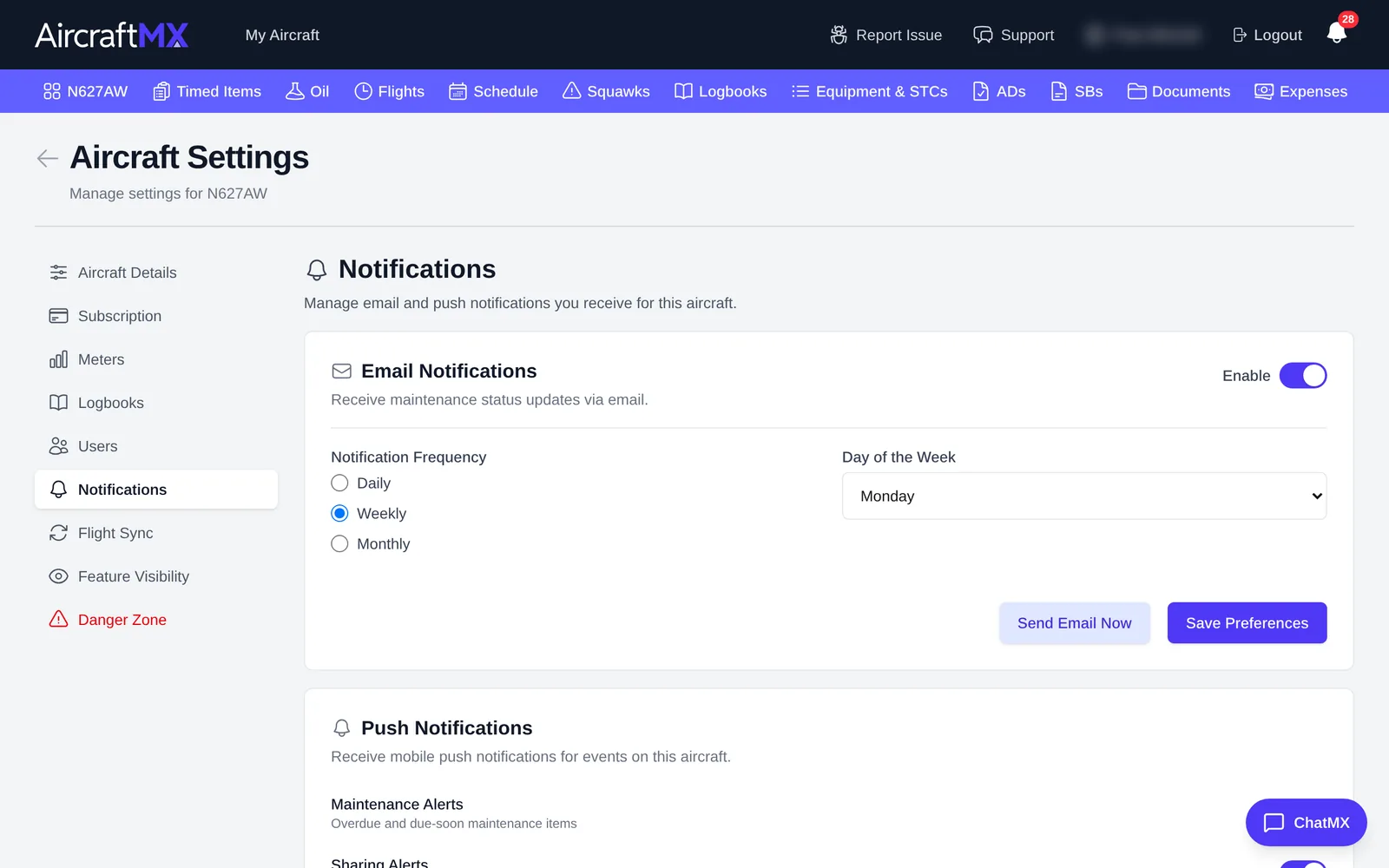Screen dimensions: 1389x868
Task: Select the Monthly frequency radio button
Action: (x=339, y=543)
